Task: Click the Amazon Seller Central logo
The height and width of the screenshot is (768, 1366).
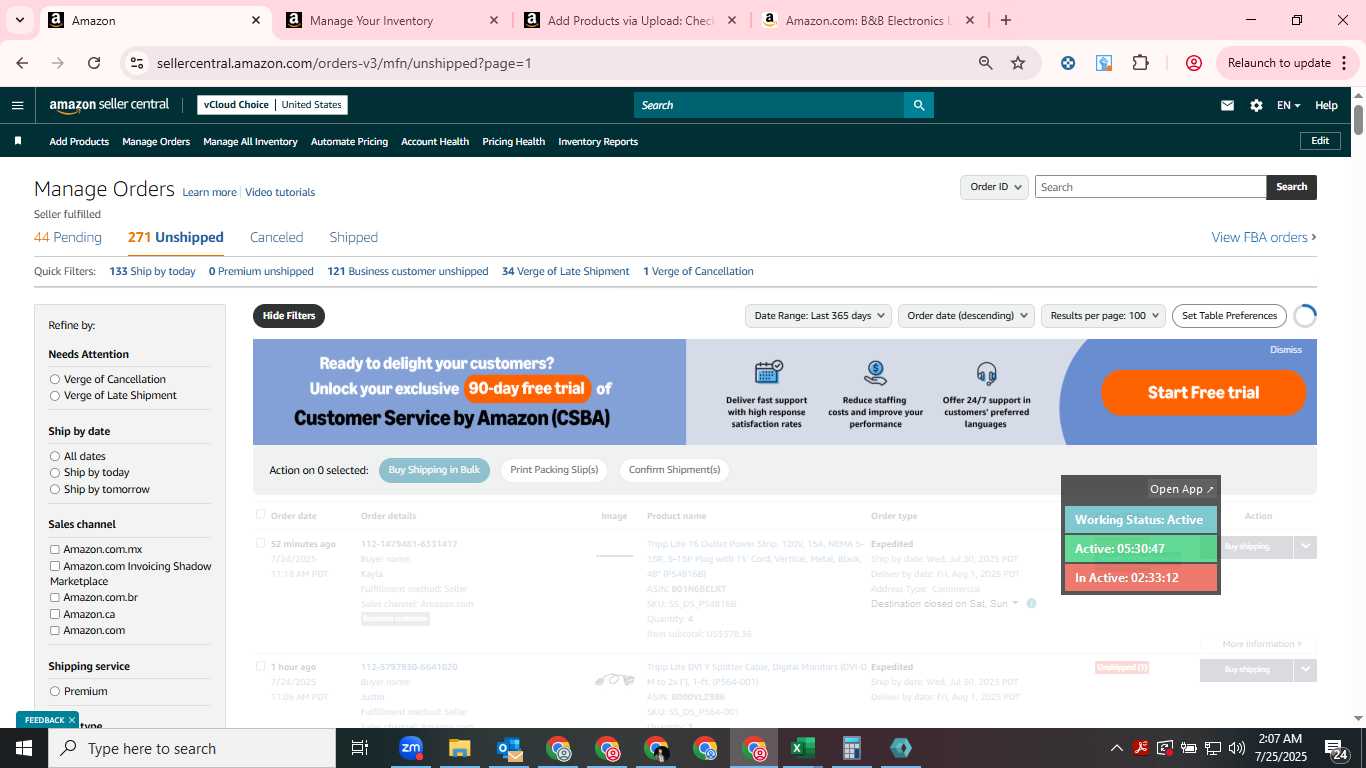Action: (109, 105)
